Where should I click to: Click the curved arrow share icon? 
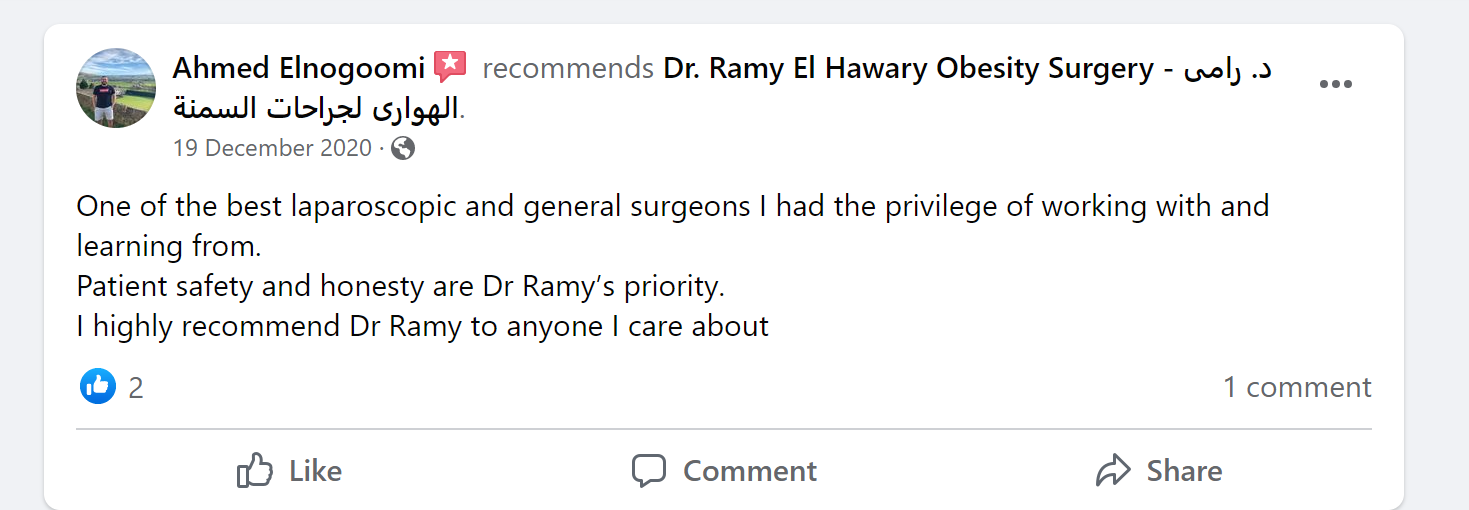click(x=1113, y=470)
